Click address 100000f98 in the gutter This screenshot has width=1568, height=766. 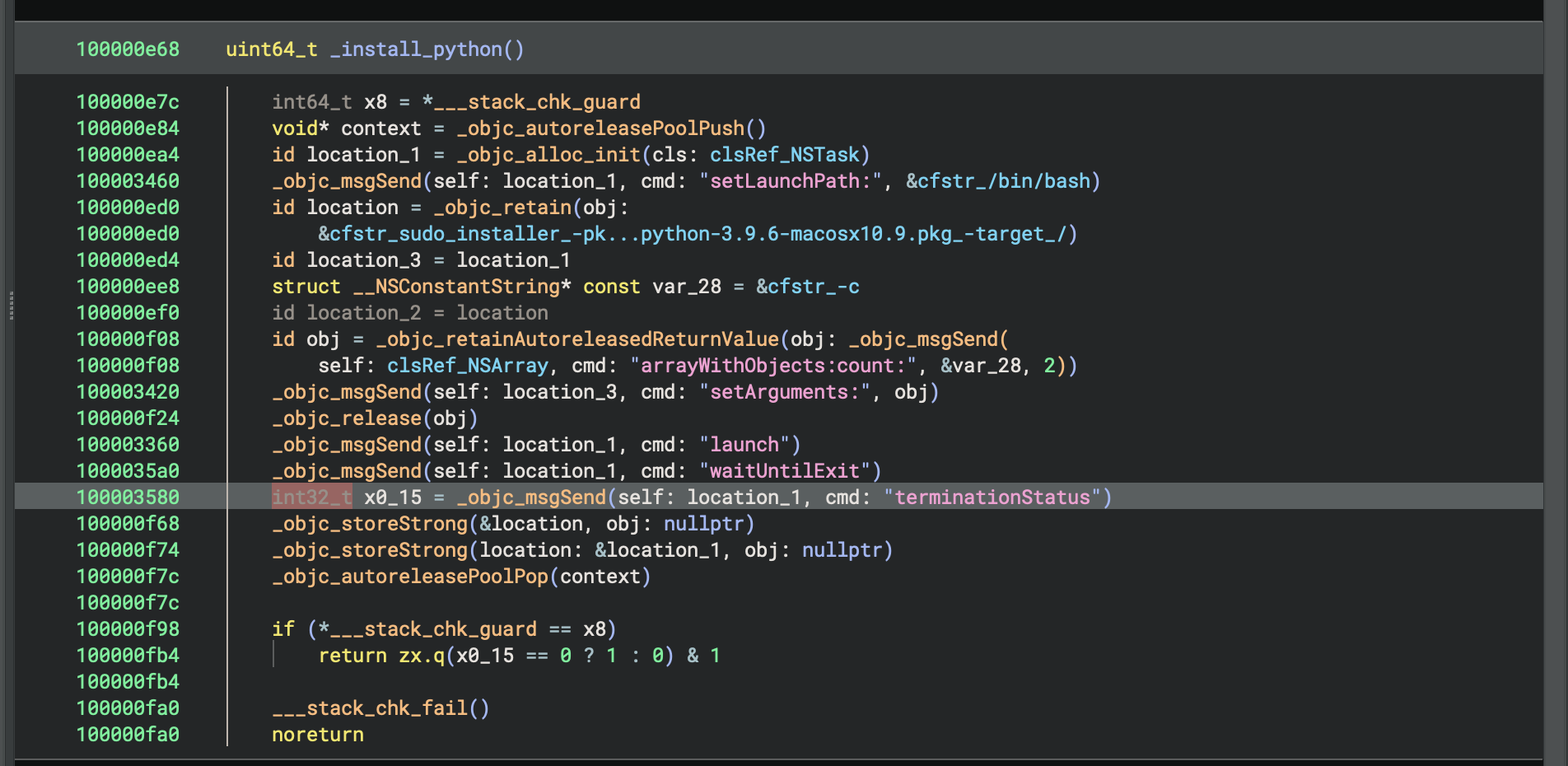coord(128,629)
